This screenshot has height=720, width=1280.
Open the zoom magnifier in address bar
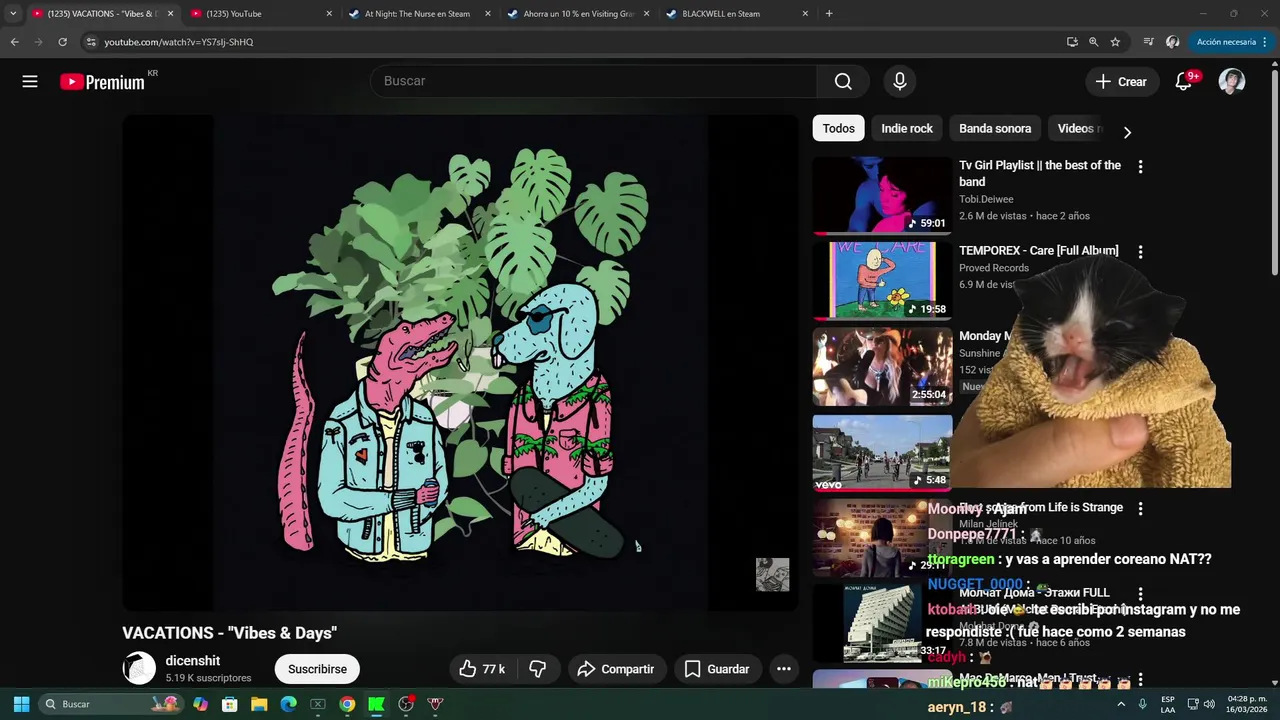click(1093, 42)
